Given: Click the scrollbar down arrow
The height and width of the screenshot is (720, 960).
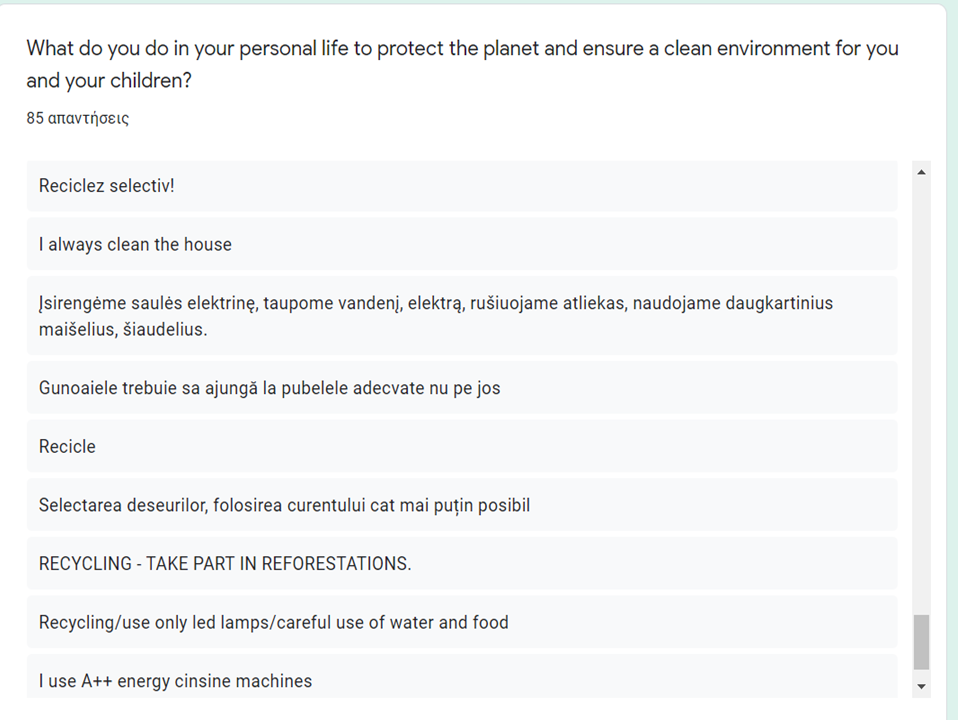Looking at the screenshot, I should tap(921, 687).
